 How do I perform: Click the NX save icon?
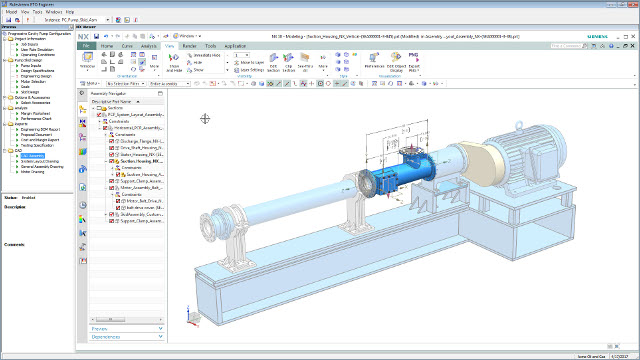pyautogui.click(x=96, y=36)
